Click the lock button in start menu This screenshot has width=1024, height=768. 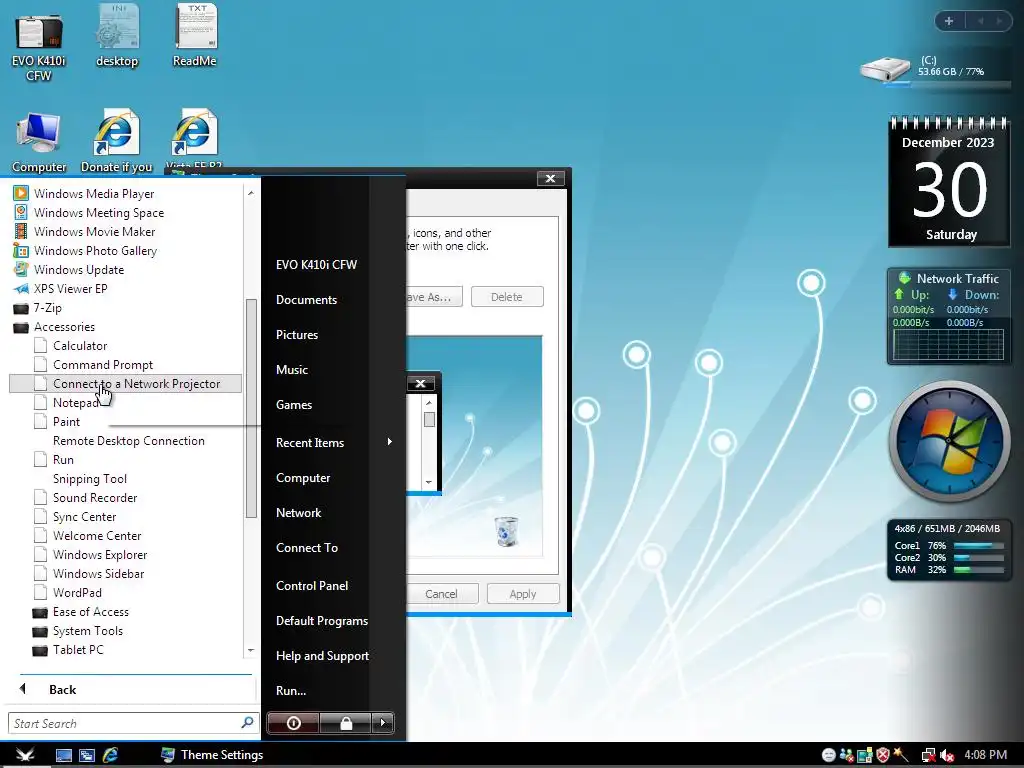click(x=346, y=723)
